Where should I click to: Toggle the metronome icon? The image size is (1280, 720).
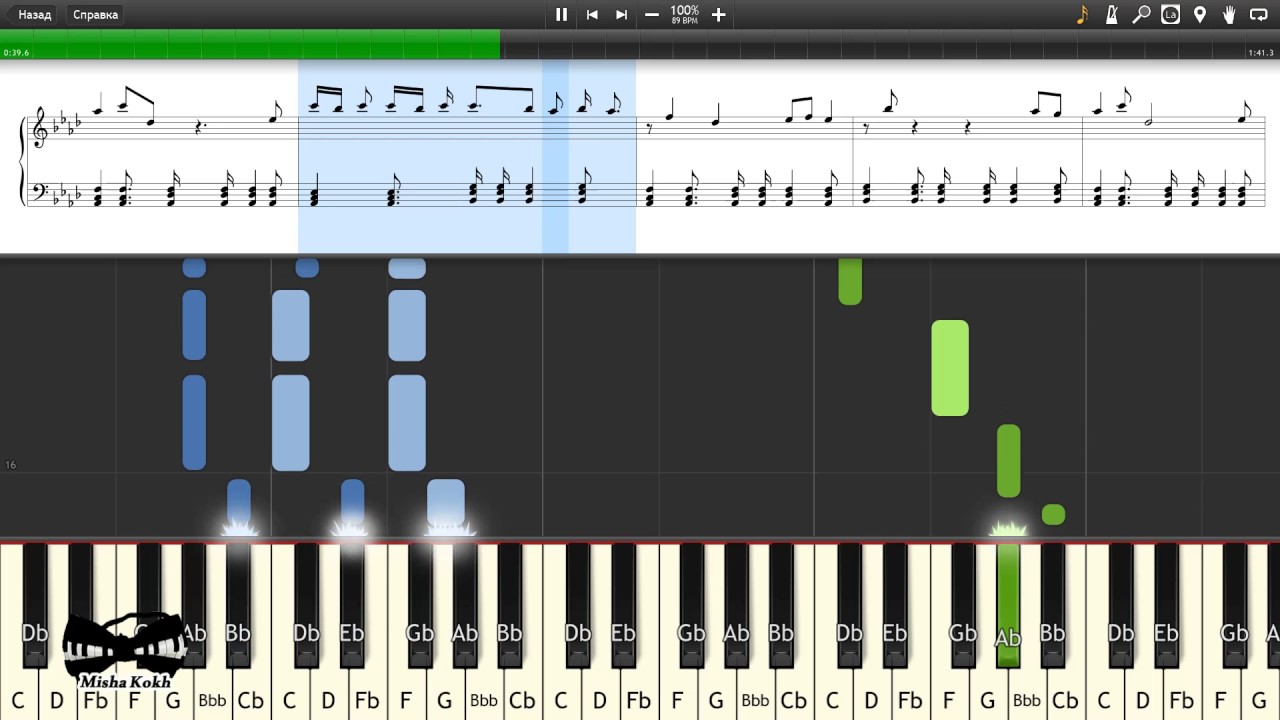(1111, 15)
